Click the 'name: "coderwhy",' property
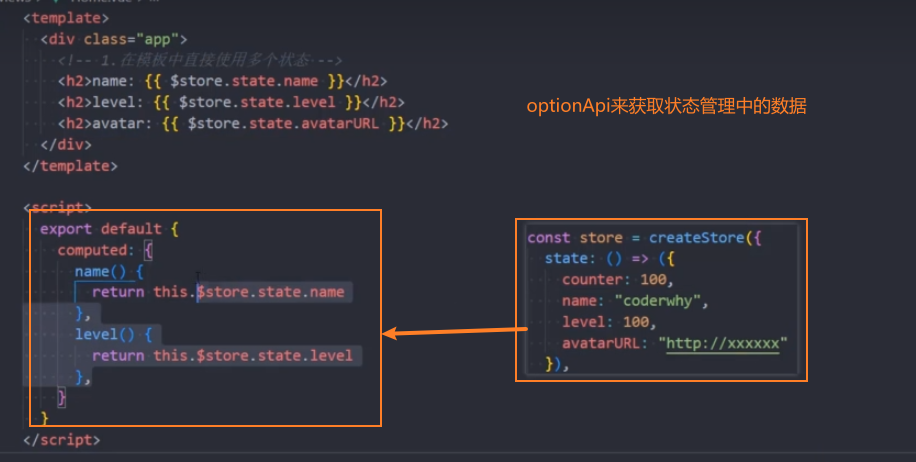The width and height of the screenshot is (916, 462). pyautogui.click(x=636, y=301)
